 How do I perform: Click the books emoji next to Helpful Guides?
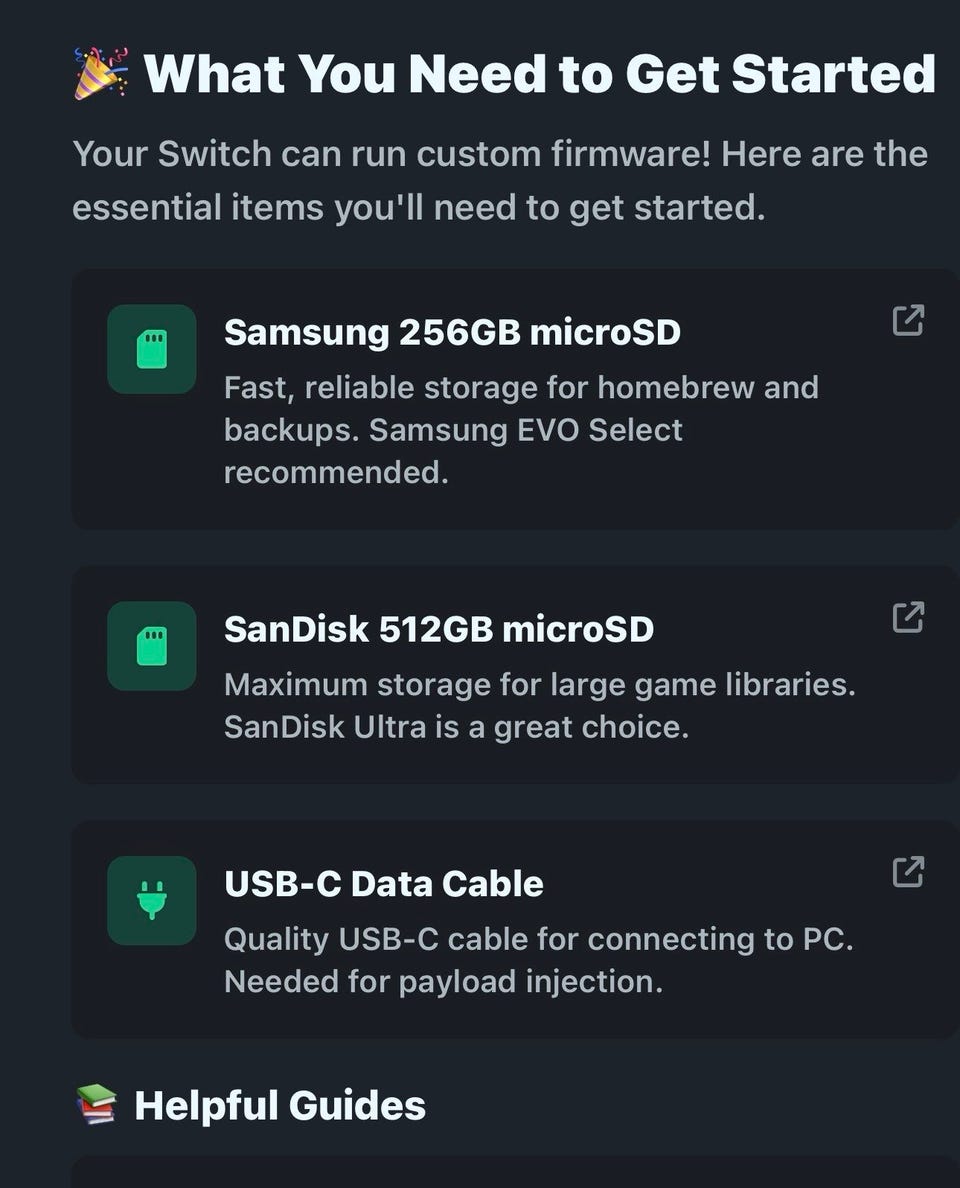(96, 1106)
